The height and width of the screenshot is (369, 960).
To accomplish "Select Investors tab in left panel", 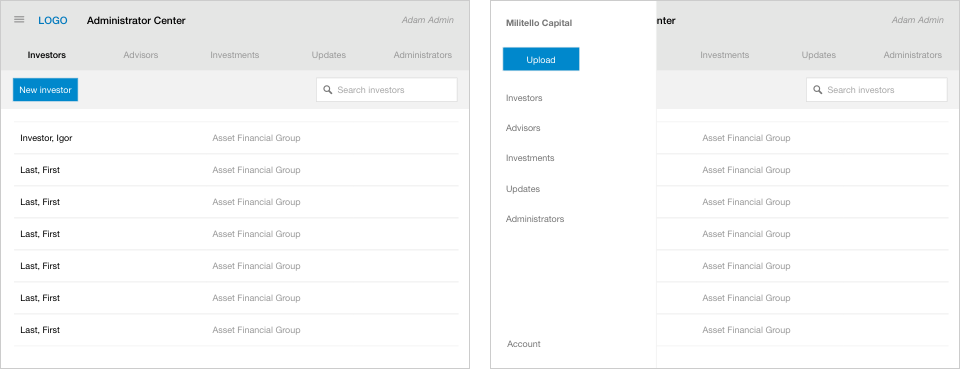I will click(x=47, y=55).
